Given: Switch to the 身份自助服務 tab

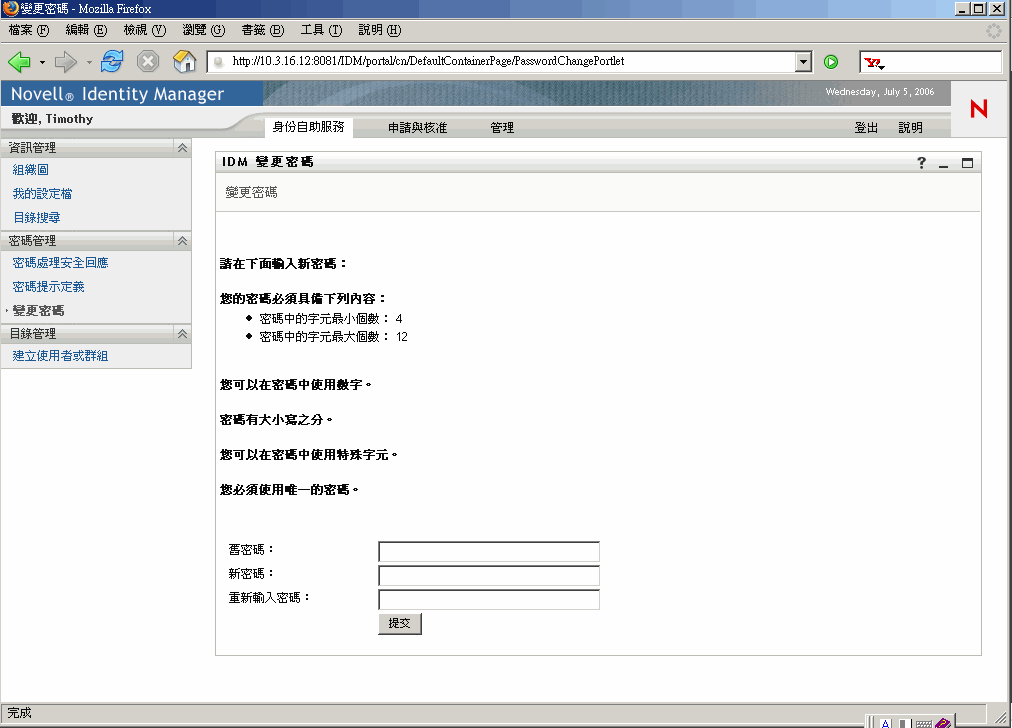Looking at the screenshot, I should pyautogui.click(x=309, y=127).
